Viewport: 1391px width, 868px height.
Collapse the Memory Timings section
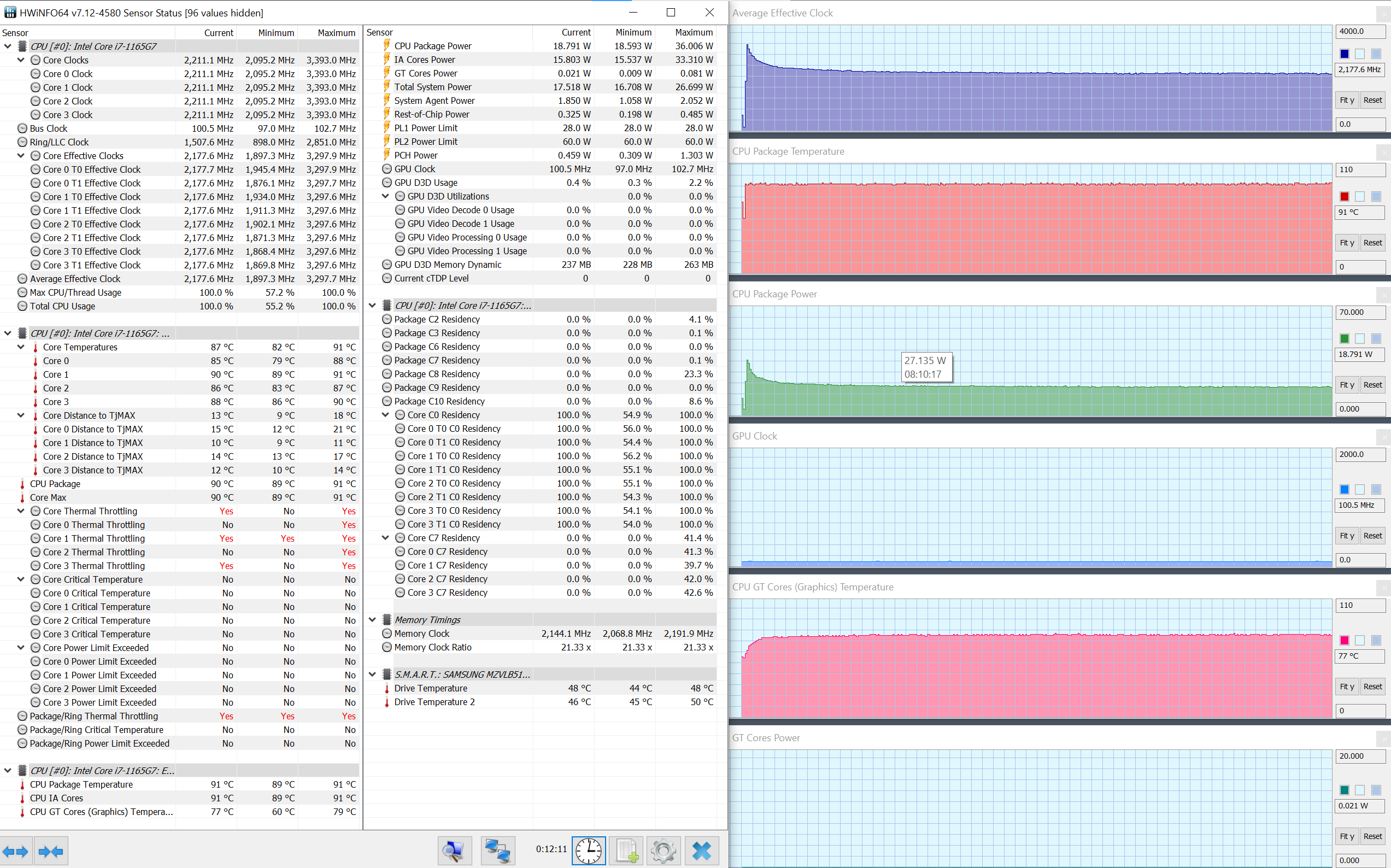coord(372,620)
